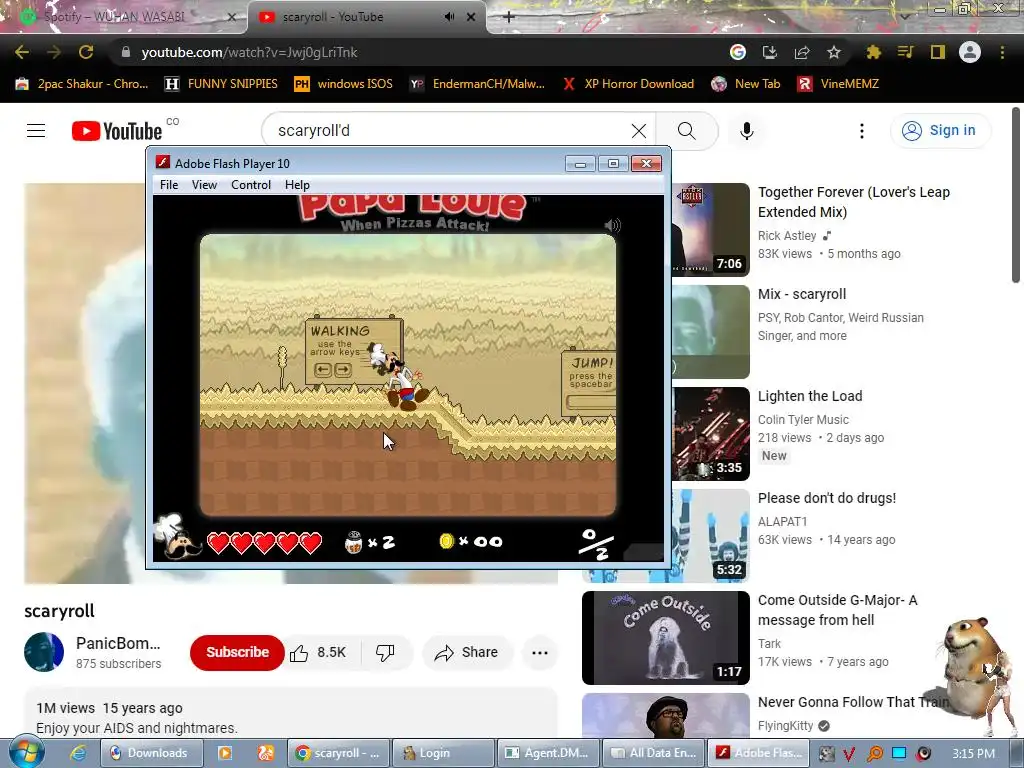This screenshot has height=768, width=1024.
Task: Open the media control playlist icon
Action: 905,52
